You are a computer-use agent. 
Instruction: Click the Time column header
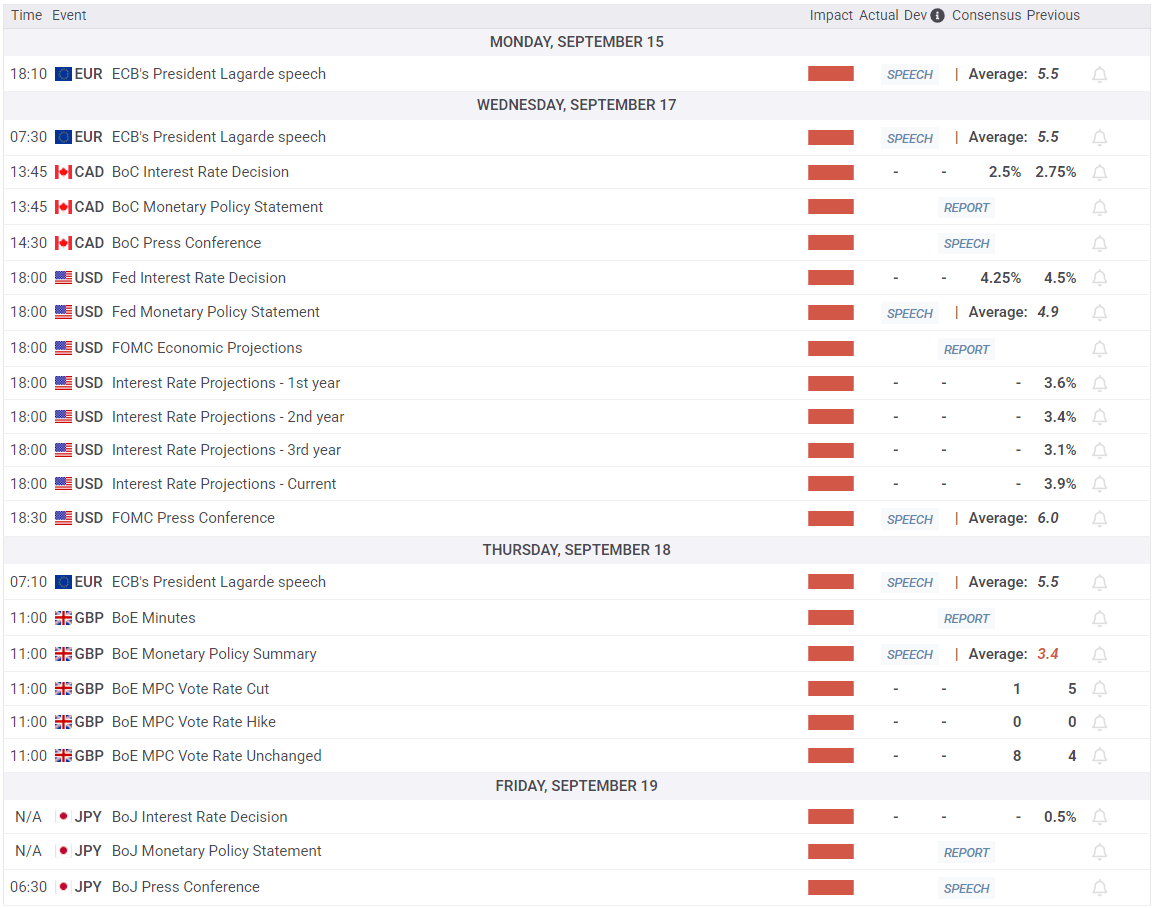coord(26,15)
